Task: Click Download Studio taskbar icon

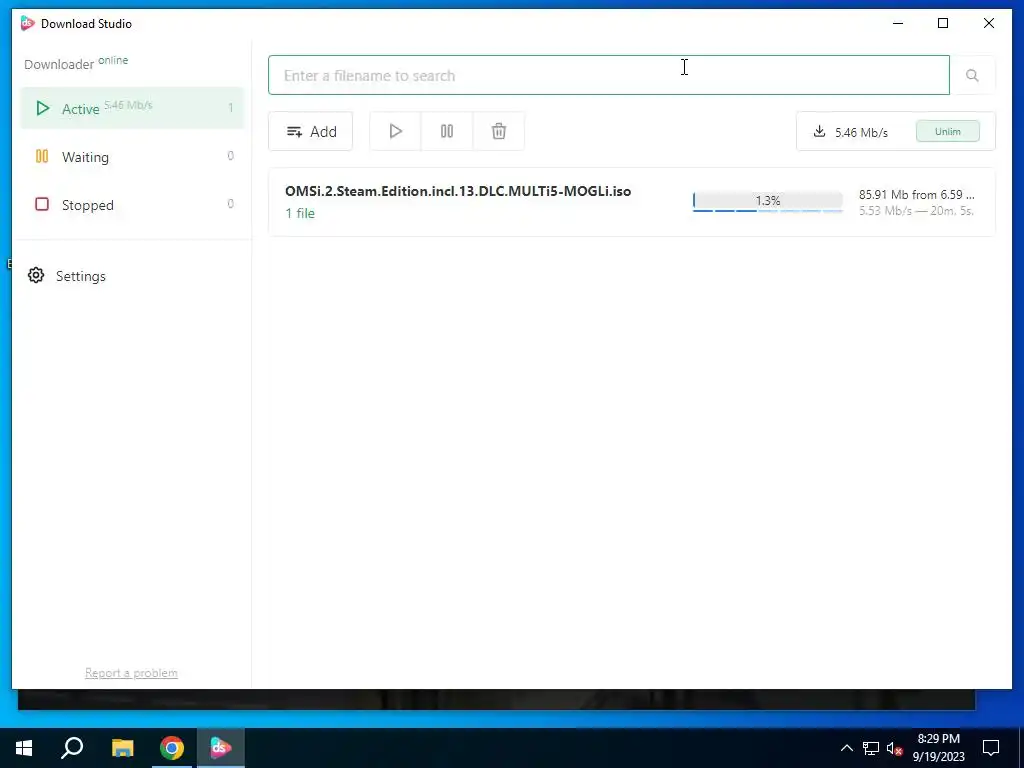Action: tap(221, 748)
